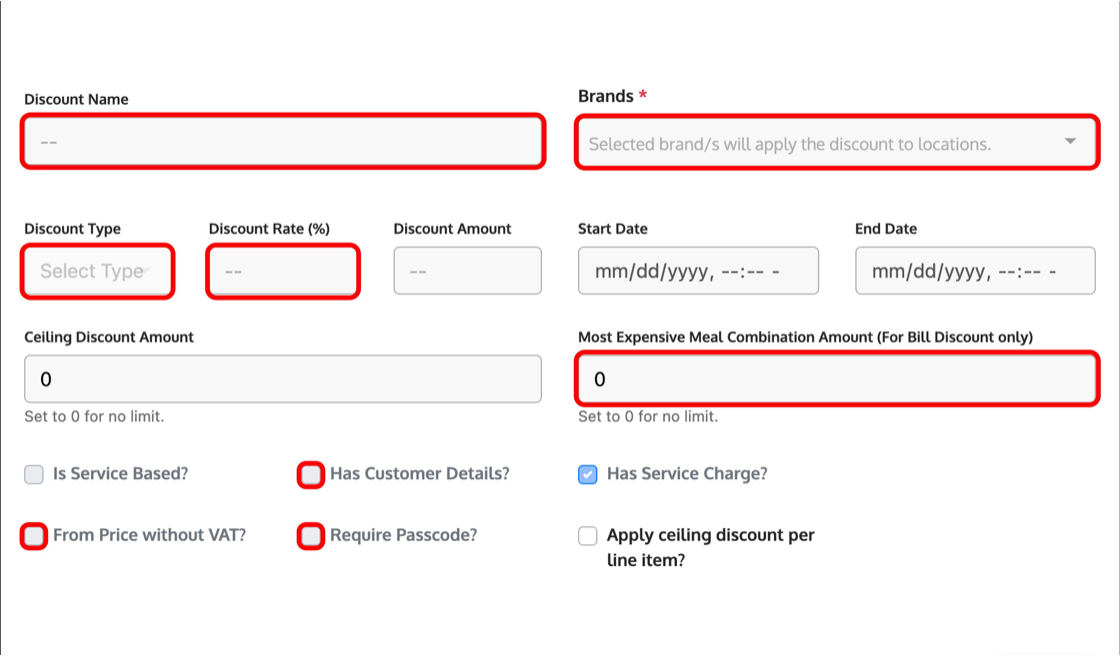This screenshot has height=656, width=1120.
Task: Click the Discount Name label text
Action: click(x=76, y=99)
